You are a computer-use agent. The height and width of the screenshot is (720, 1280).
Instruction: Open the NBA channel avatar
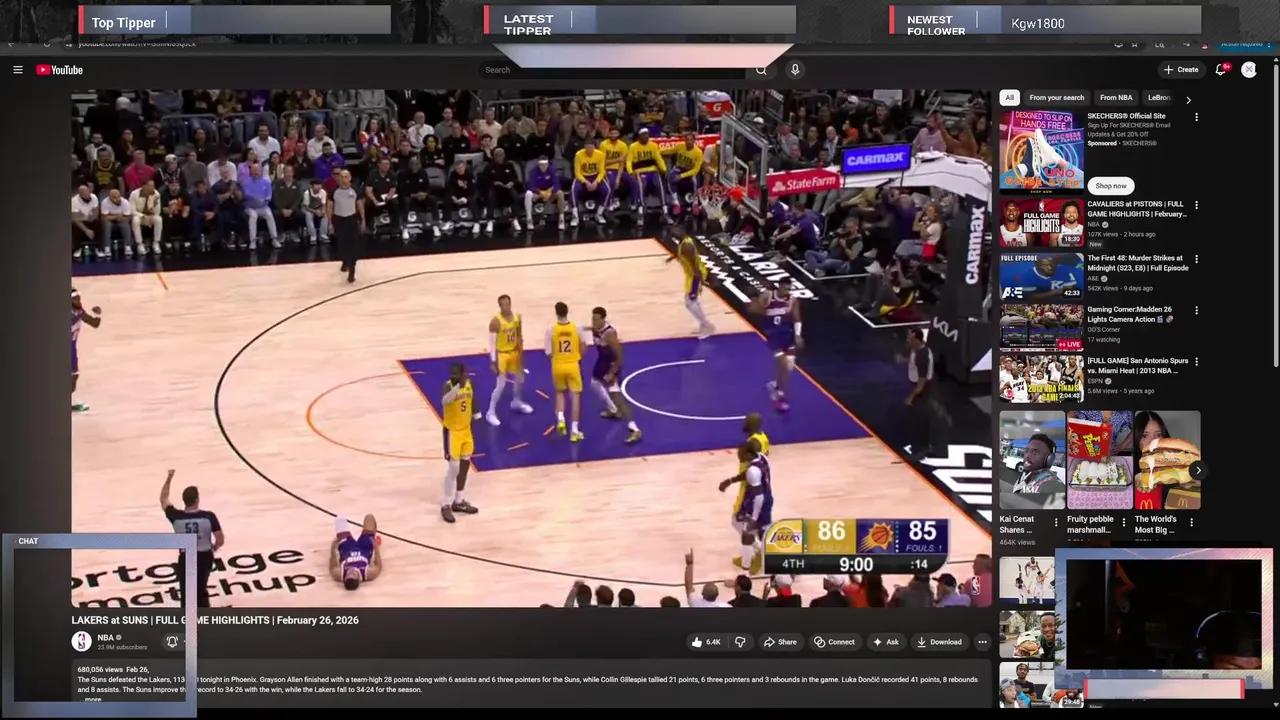[x=82, y=642]
